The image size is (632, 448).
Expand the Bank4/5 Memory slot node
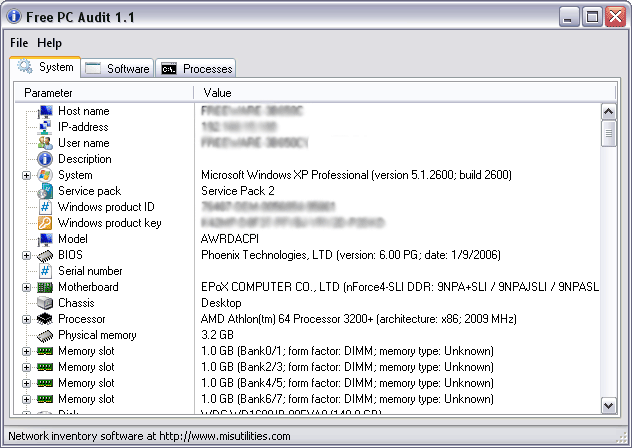(x=26, y=383)
